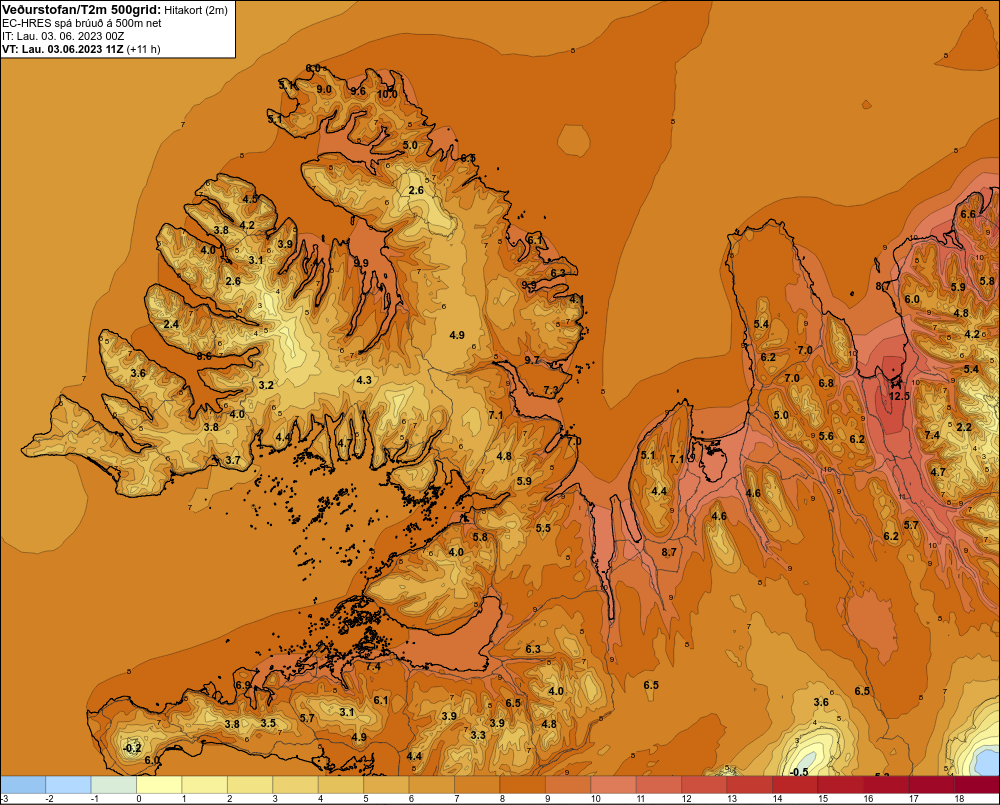This screenshot has height=805, width=1000.
Task: Click the 5.5 temperature value
Action: click(543, 528)
